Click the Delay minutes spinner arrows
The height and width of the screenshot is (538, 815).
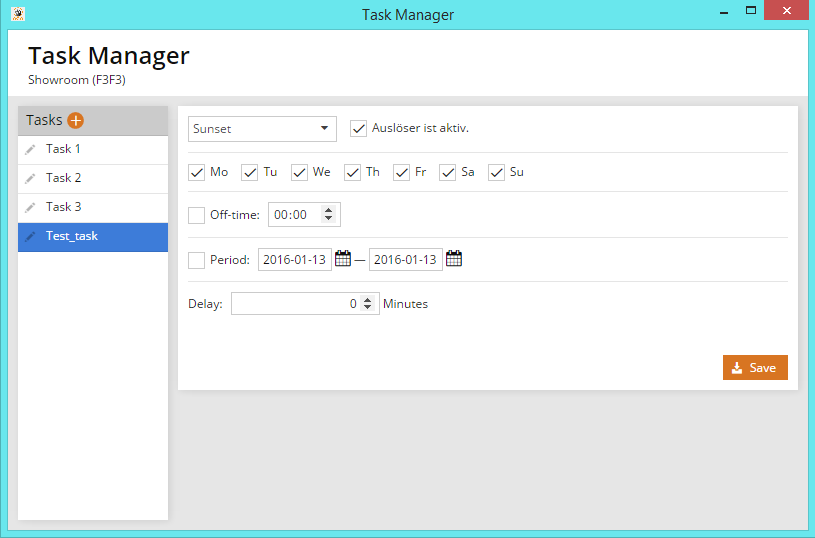[368, 303]
